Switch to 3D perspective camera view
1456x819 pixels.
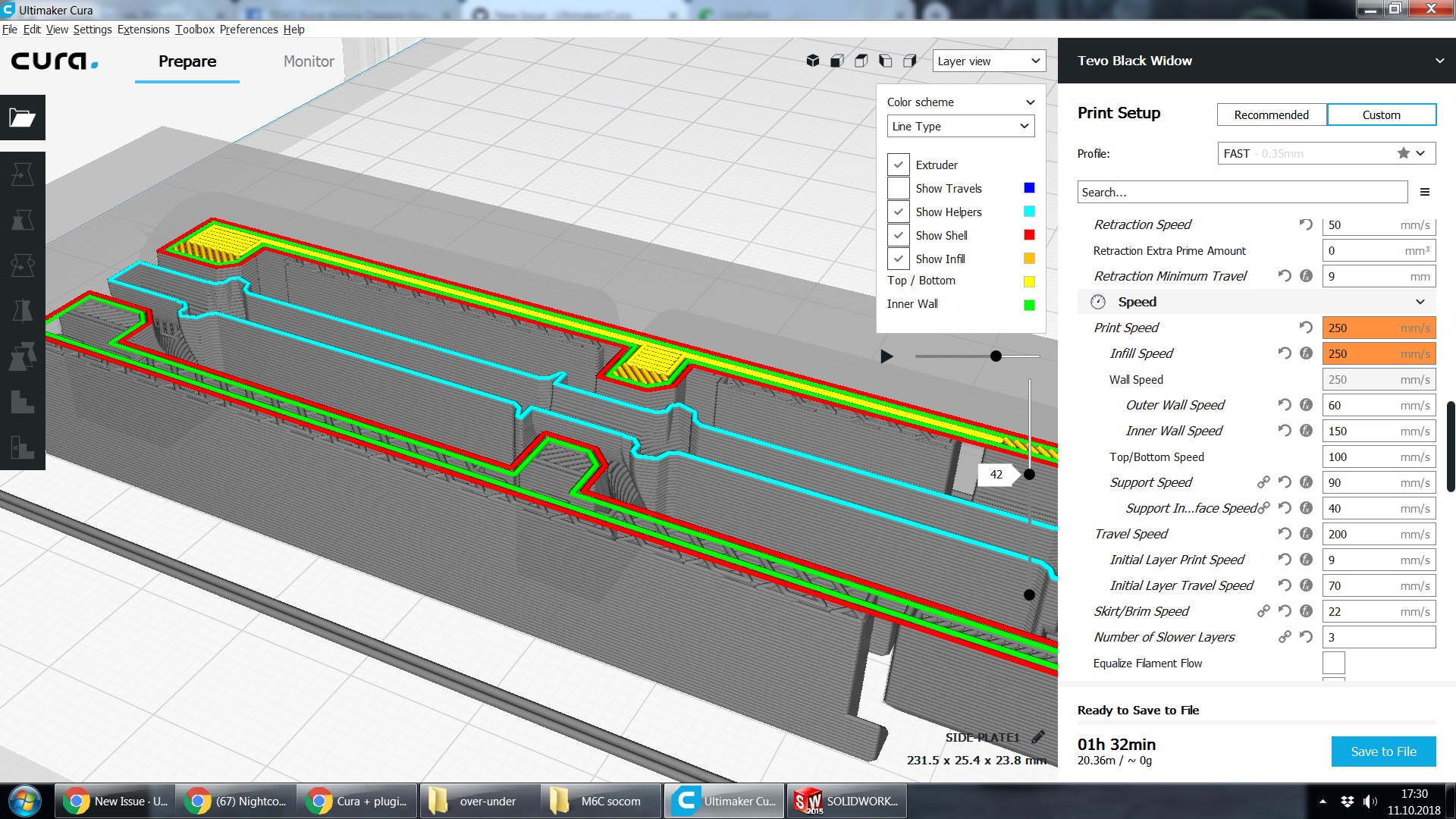(x=813, y=61)
